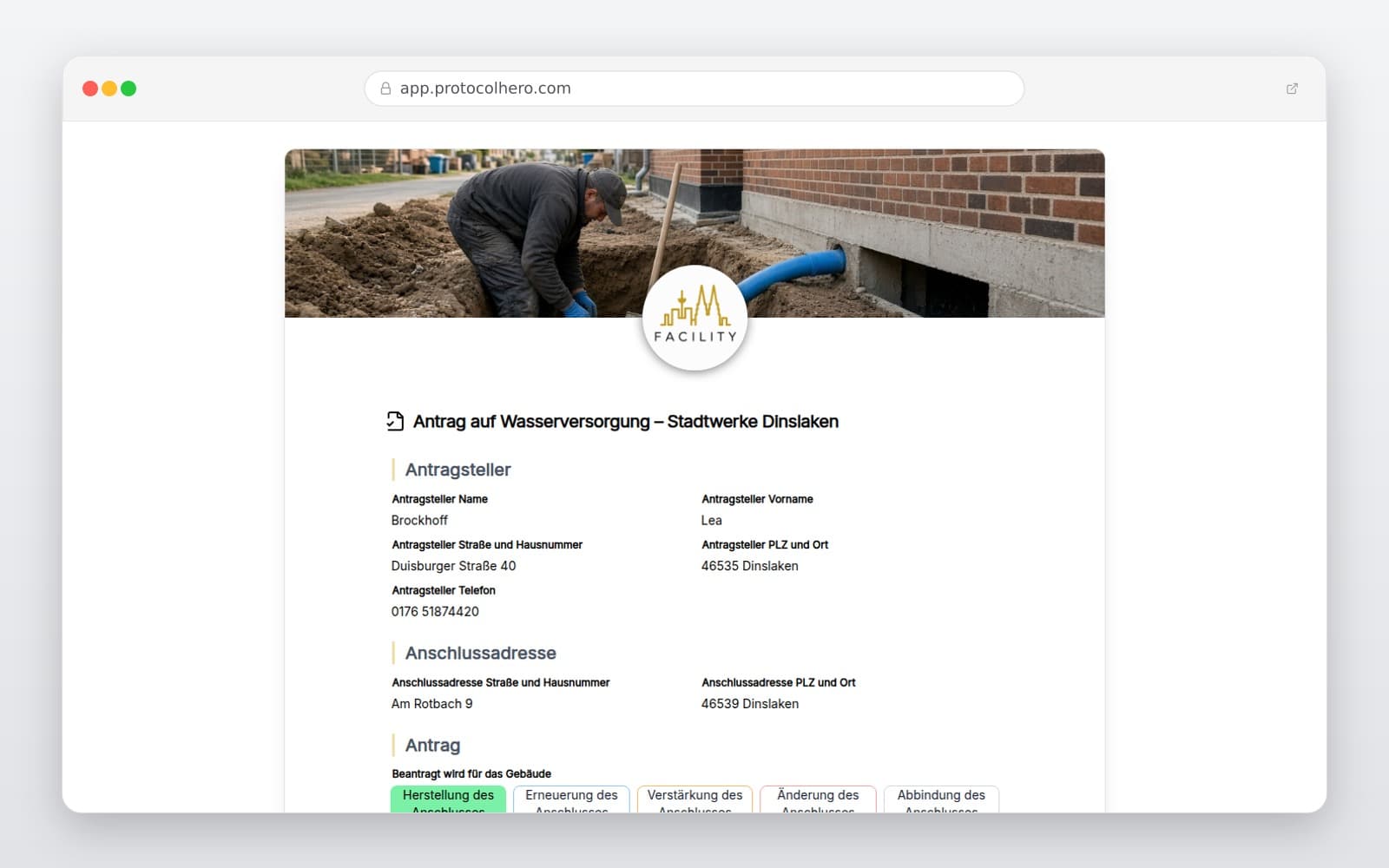Click the Beantragt wird für das Gebäude label
Viewport: 1389px width, 868px height.
[x=471, y=773]
